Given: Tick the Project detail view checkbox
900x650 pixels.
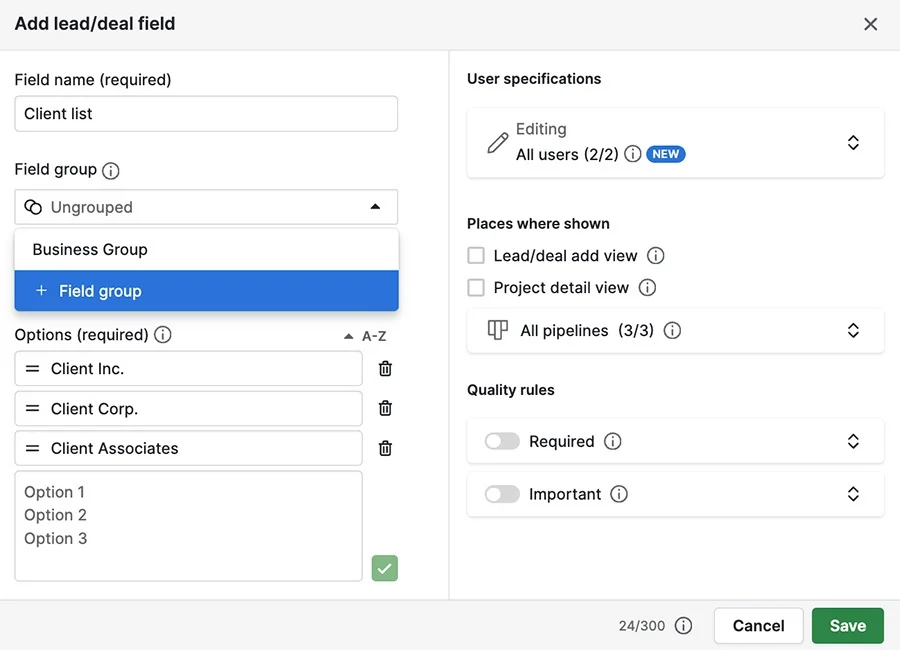Looking at the screenshot, I should click(x=476, y=288).
